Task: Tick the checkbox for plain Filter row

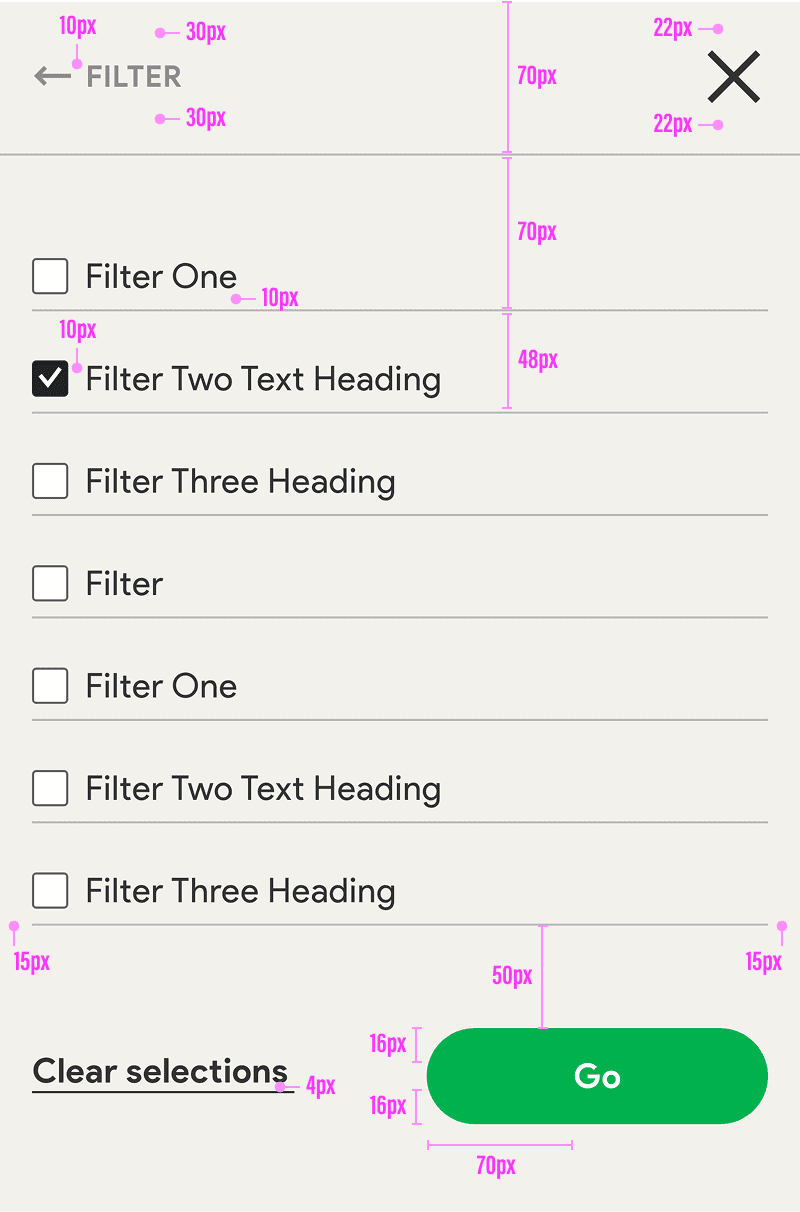Action: (x=50, y=583)
